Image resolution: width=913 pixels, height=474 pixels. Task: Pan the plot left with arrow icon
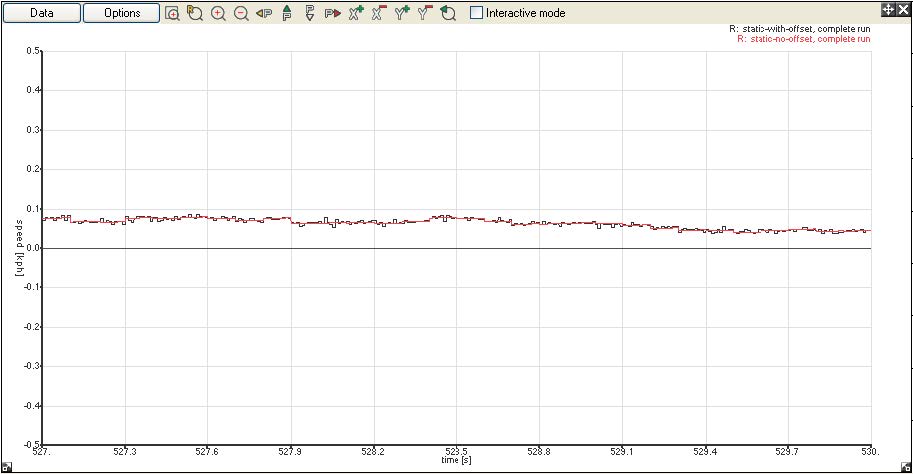point(264,13)
